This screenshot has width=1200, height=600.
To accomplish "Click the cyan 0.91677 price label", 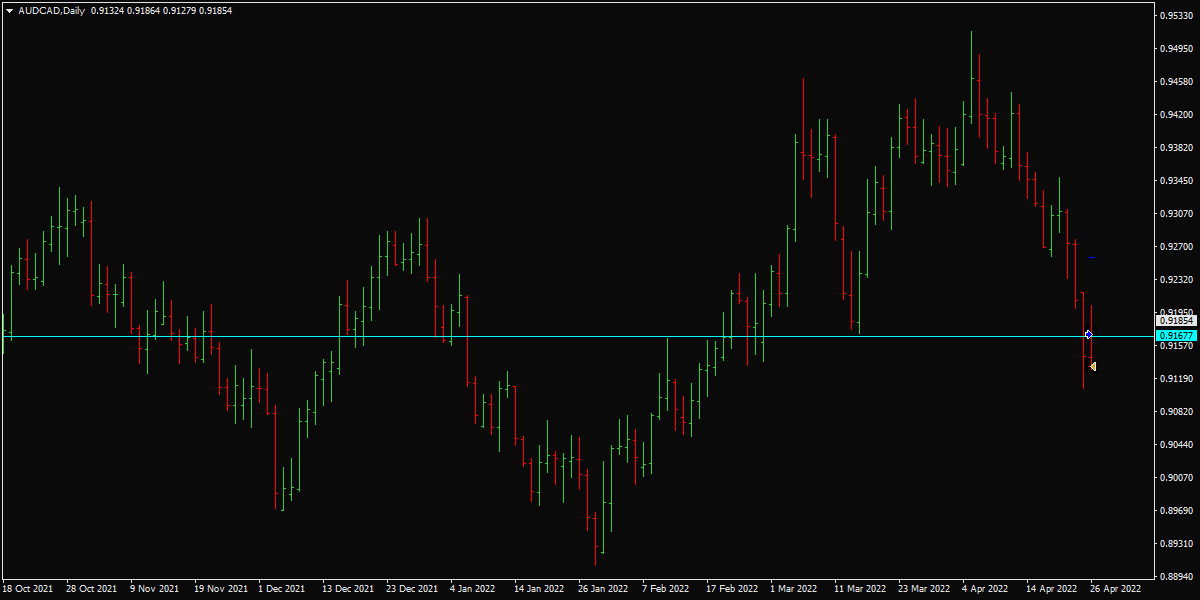I will point(1175,336).
